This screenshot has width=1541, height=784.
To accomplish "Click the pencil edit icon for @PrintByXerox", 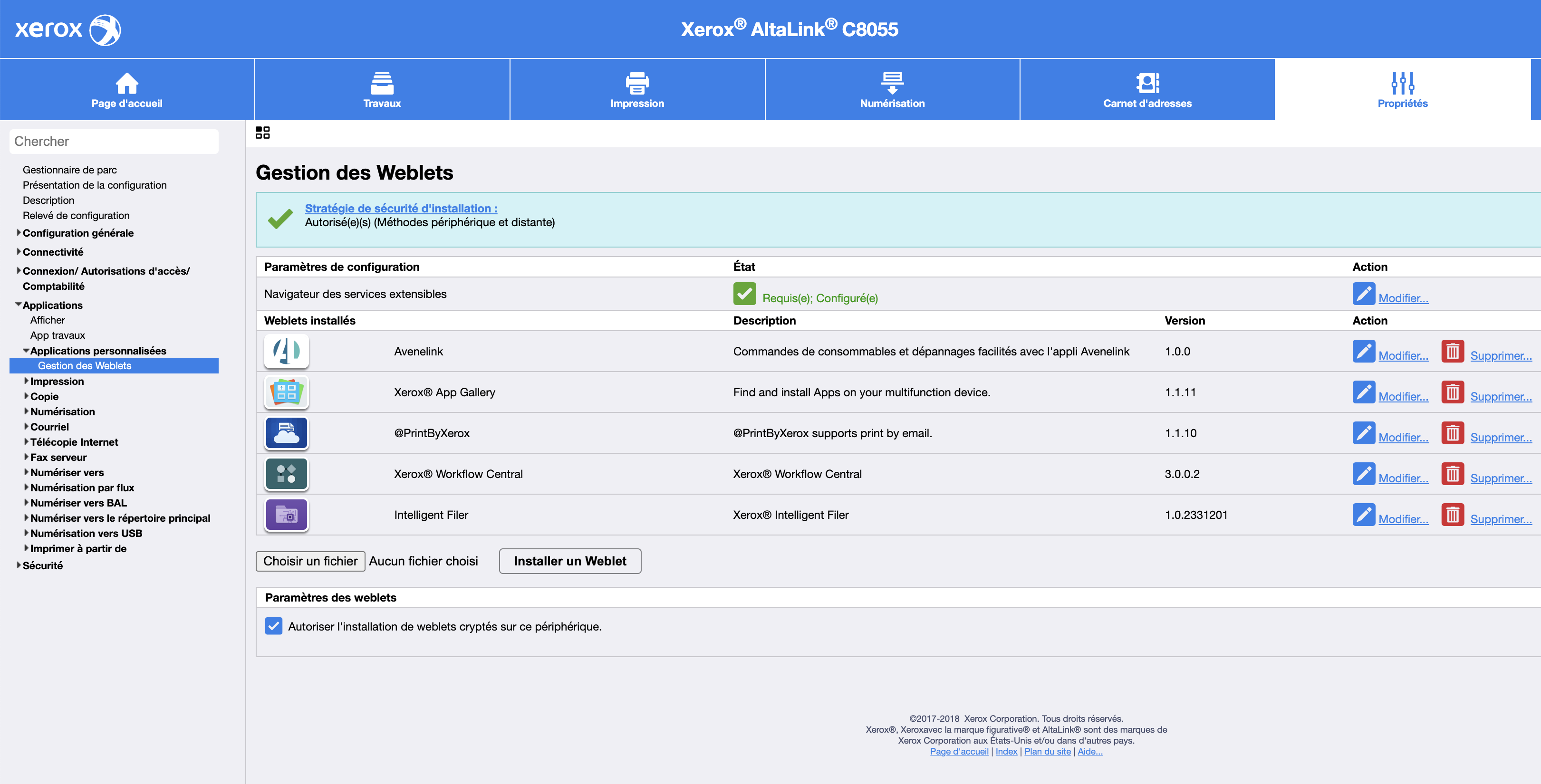I will (1363, 433).
